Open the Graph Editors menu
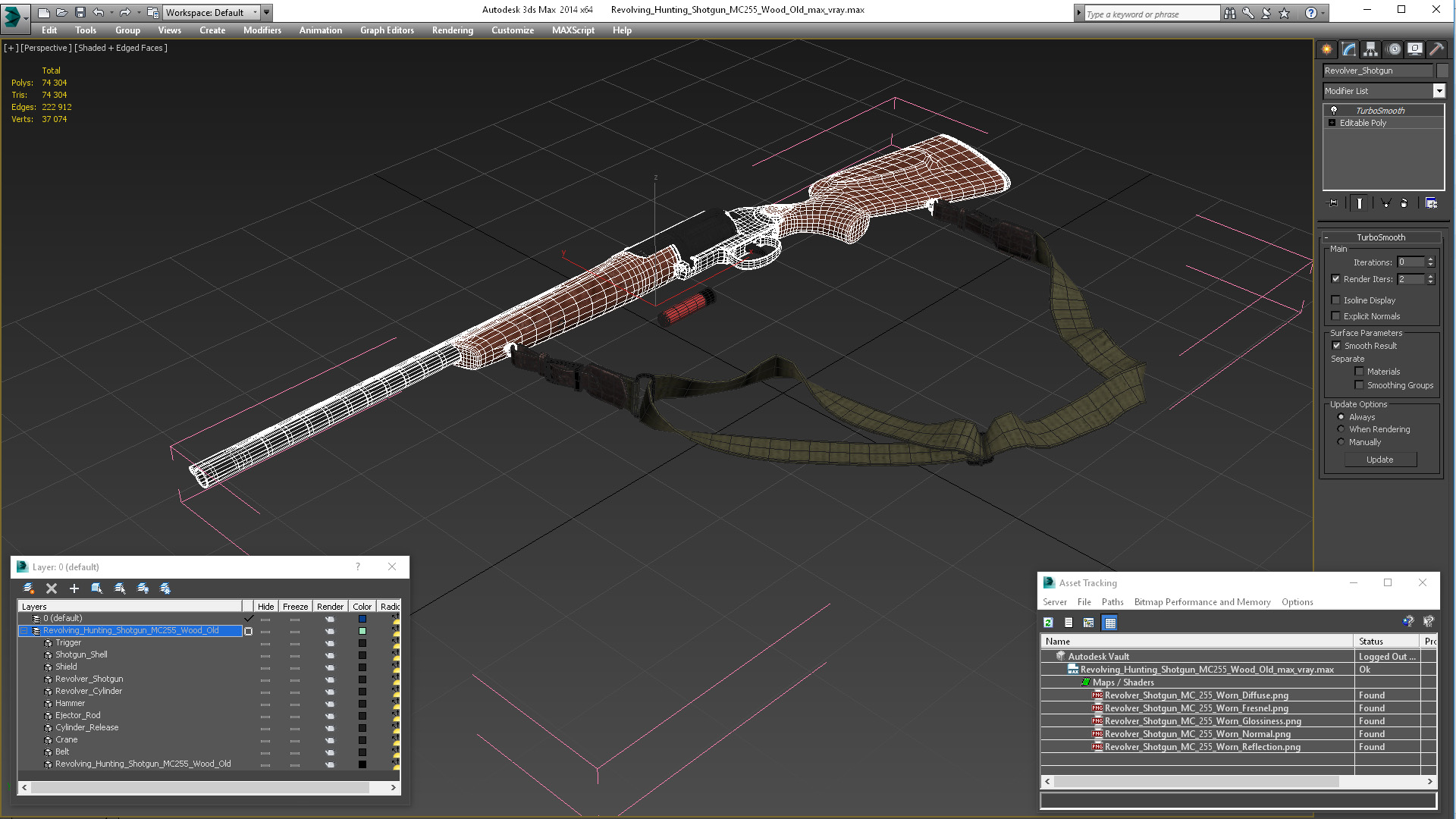This screenshot has width=1456, height=819. tap(387, 30)
